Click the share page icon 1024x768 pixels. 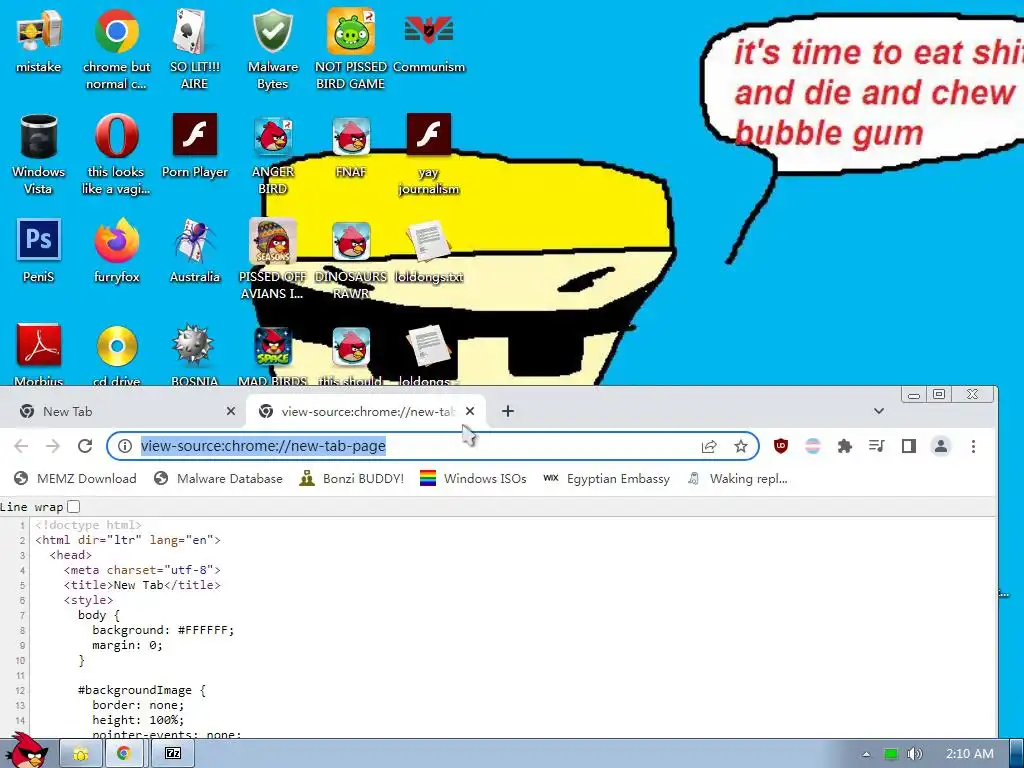click(x=709, y=446)
